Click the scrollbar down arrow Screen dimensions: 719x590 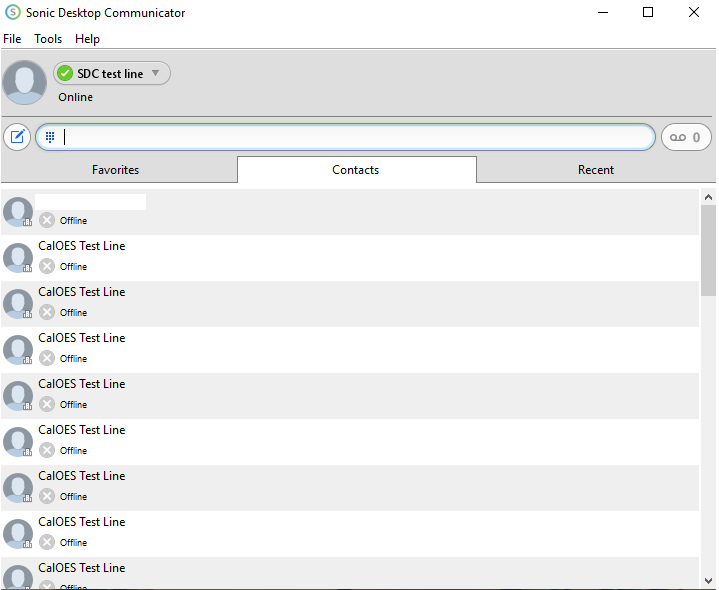tap(708, 580)
